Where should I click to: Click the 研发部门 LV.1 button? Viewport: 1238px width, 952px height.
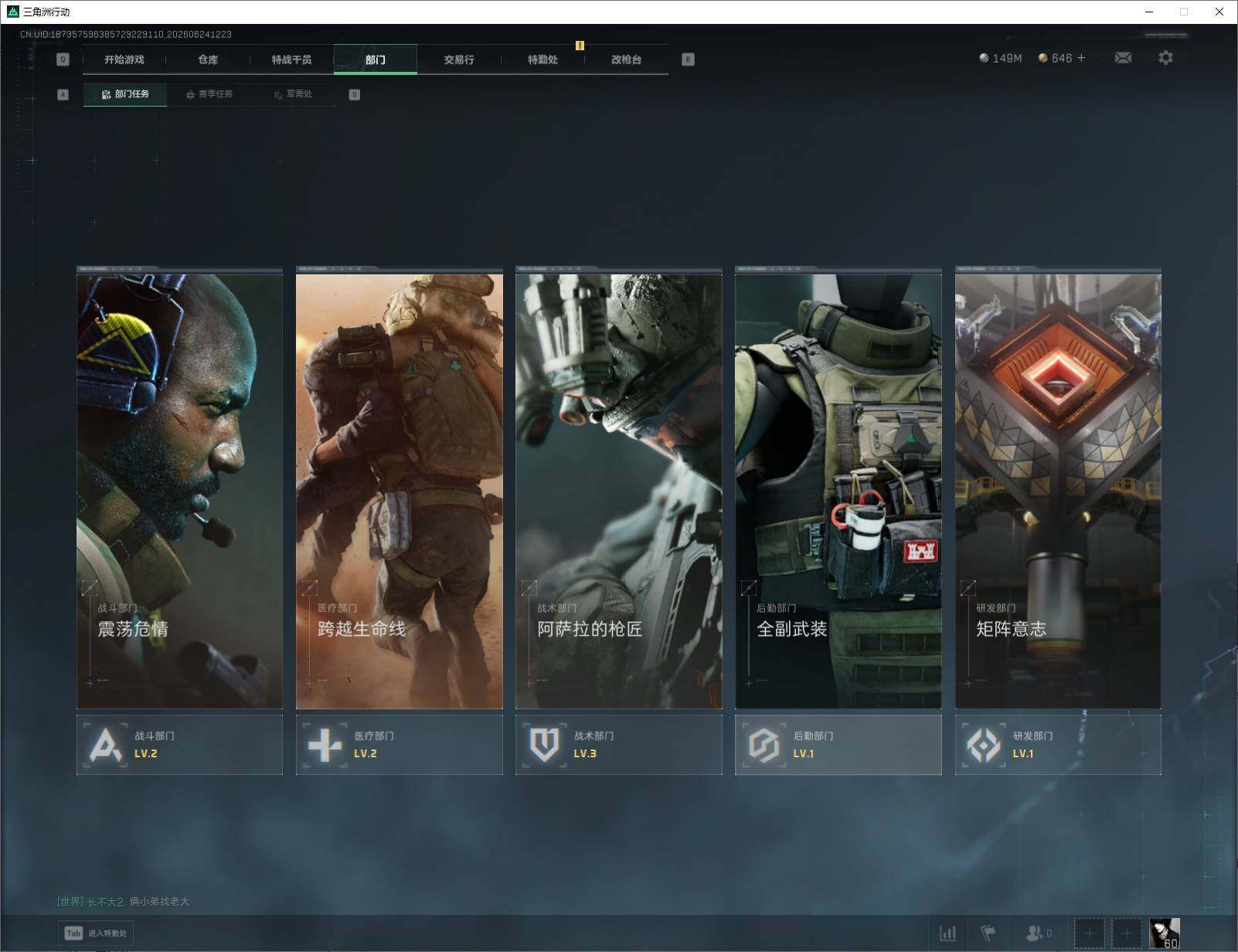[1058, 745]
